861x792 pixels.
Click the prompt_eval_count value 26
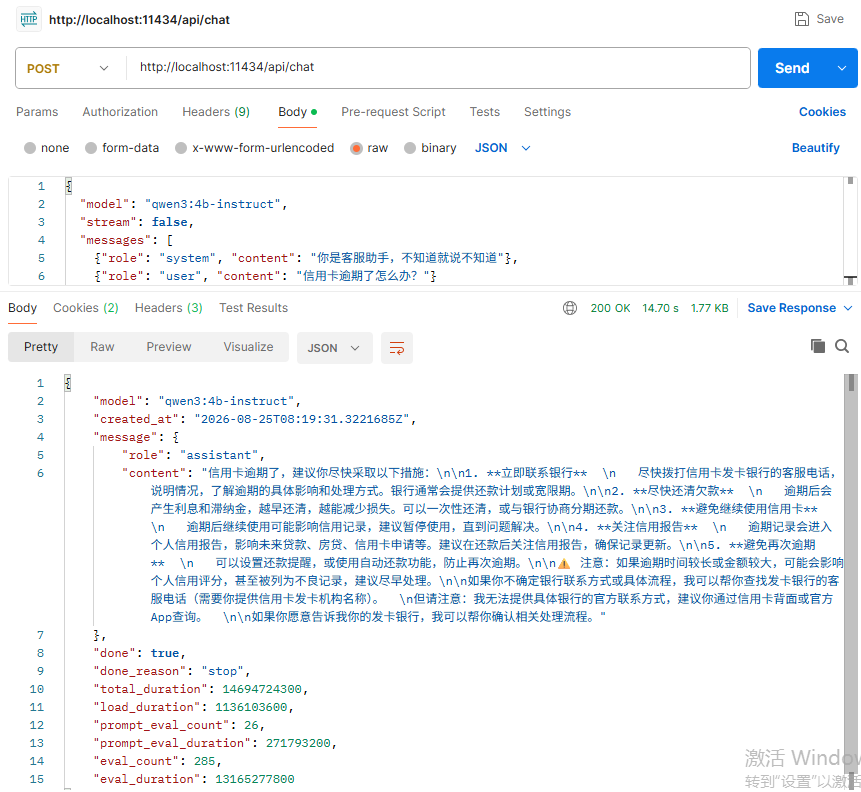pyautogui.click(x=251, y=726)
